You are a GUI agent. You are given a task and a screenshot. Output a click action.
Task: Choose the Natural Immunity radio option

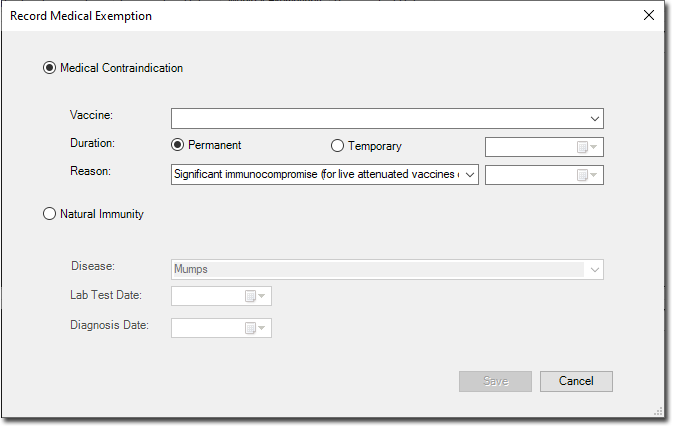[x=49, y=214]
